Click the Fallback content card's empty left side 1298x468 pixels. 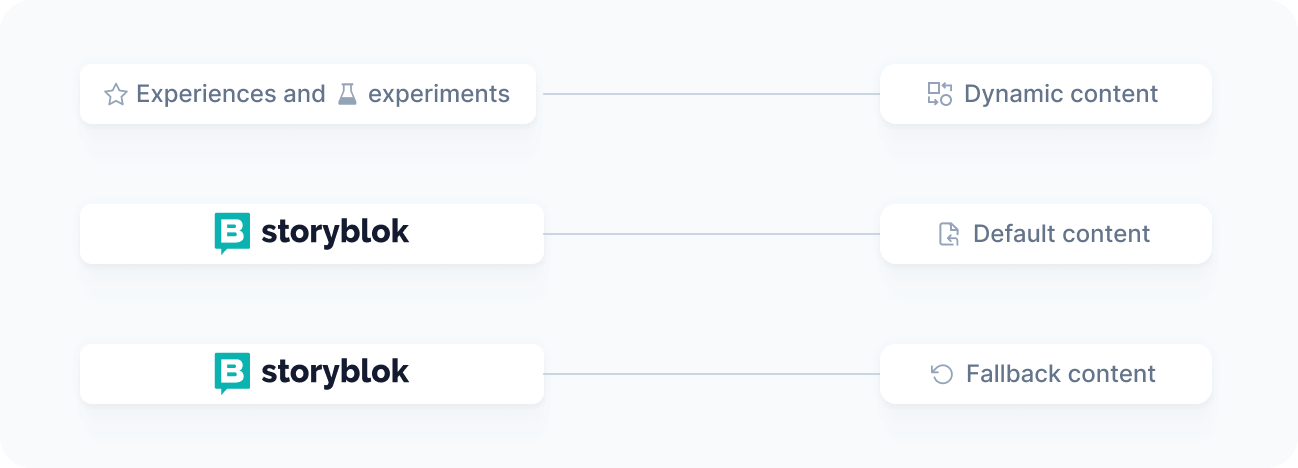click(x=902, y=374)
